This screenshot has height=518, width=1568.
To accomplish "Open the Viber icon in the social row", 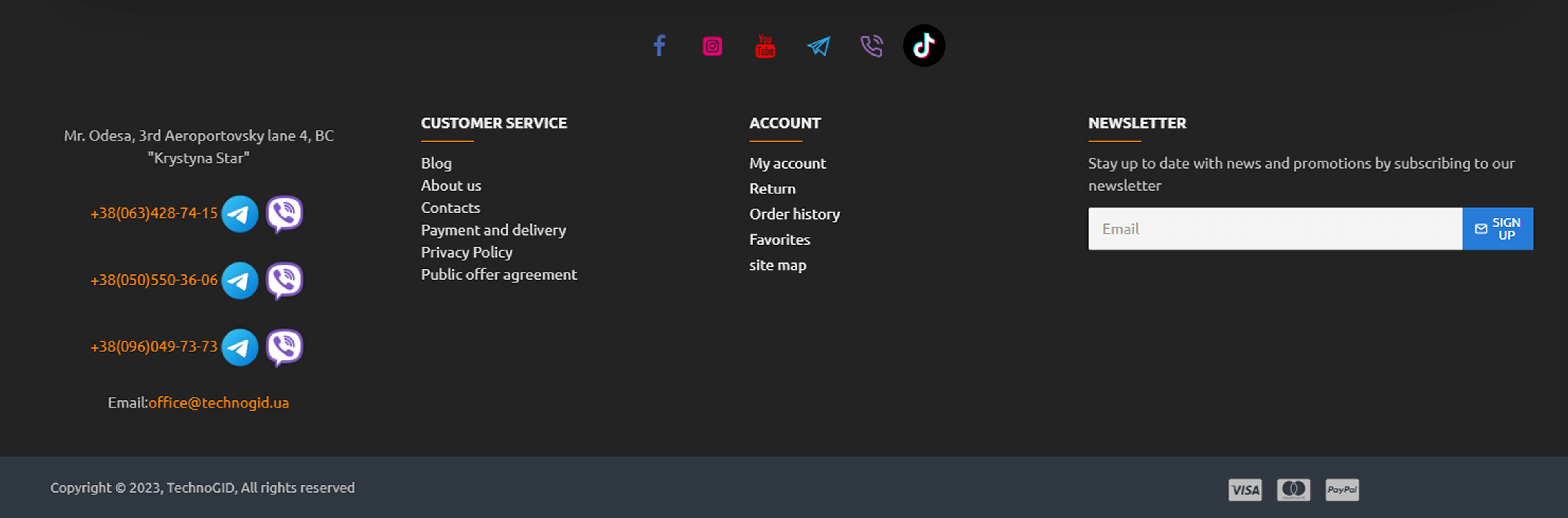I will click(x=872, y=46).
